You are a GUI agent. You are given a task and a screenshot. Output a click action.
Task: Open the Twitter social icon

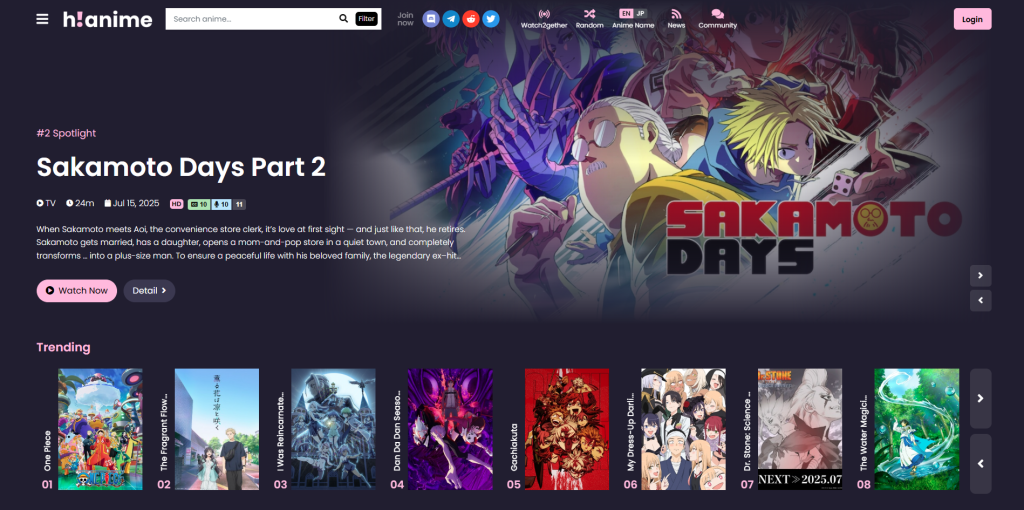[491, 19]
